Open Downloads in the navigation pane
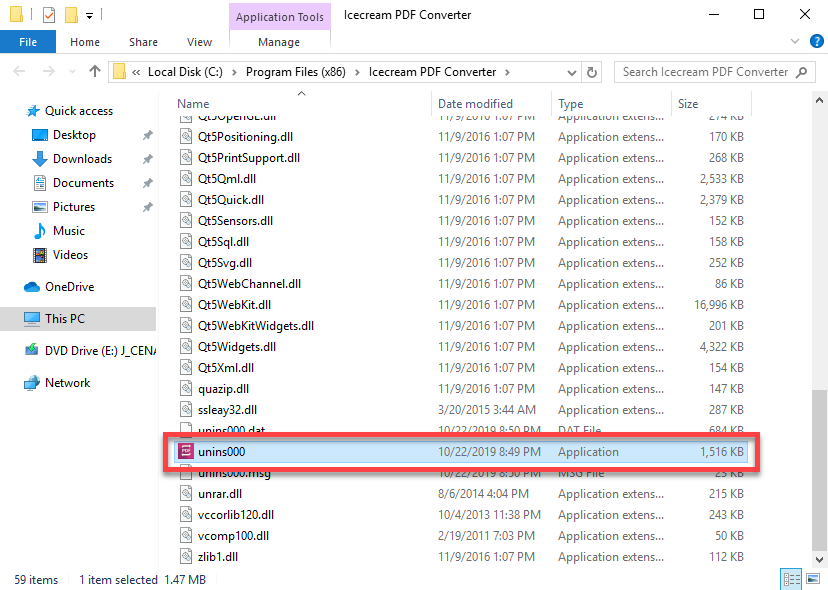Image resolution: width=828 pixels, height=590 pixels. coord(82,159)
